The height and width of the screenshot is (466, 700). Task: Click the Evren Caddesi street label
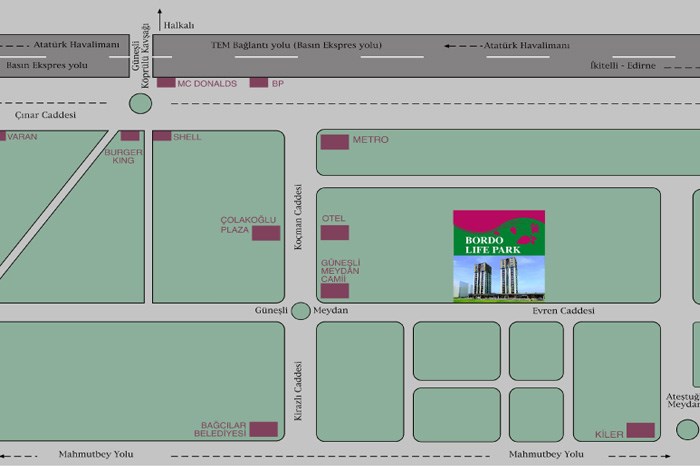pyautogui.click(x=563, y=311)
